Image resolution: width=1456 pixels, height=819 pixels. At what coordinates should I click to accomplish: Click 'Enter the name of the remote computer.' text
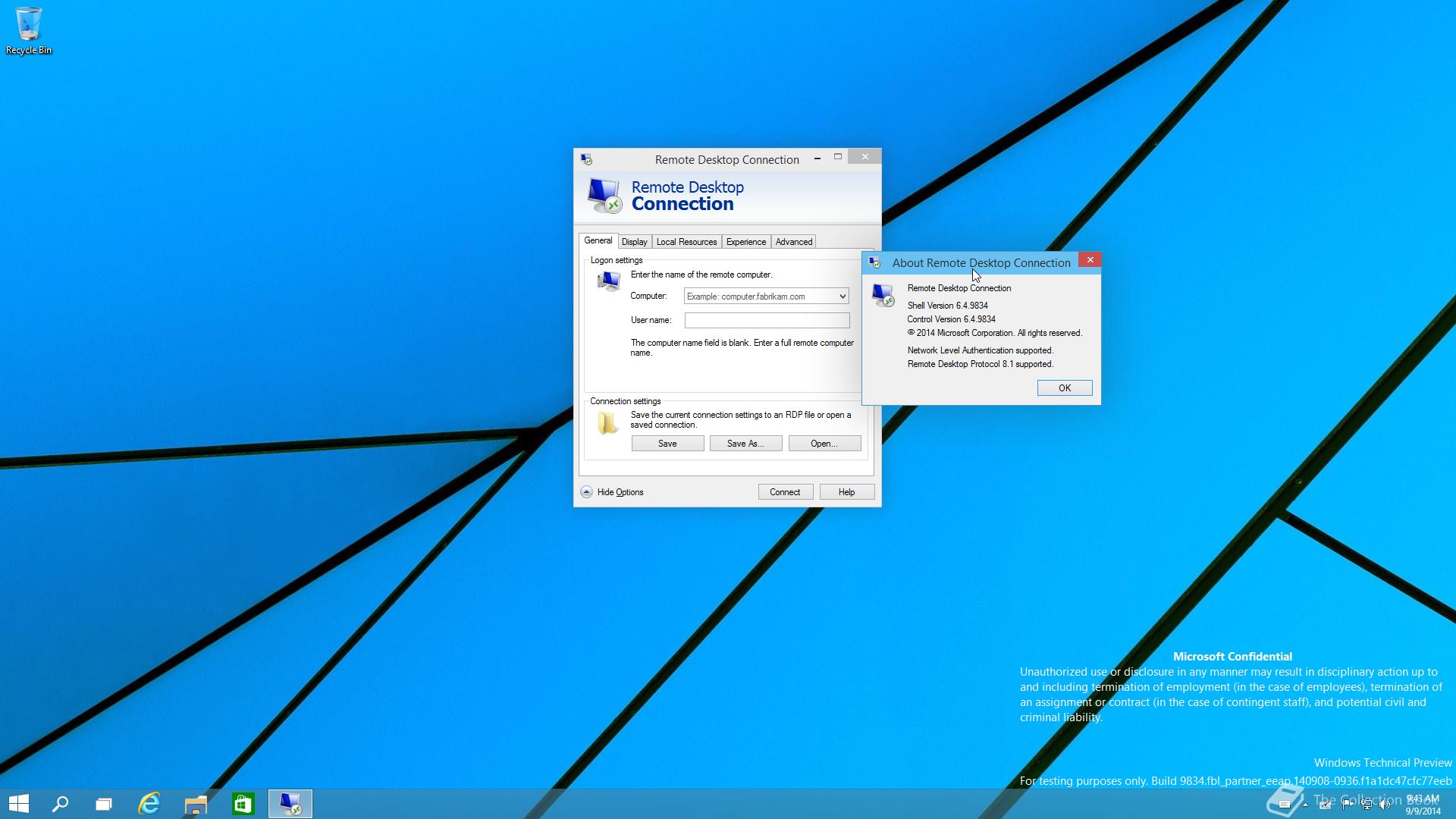click(701, 275)
